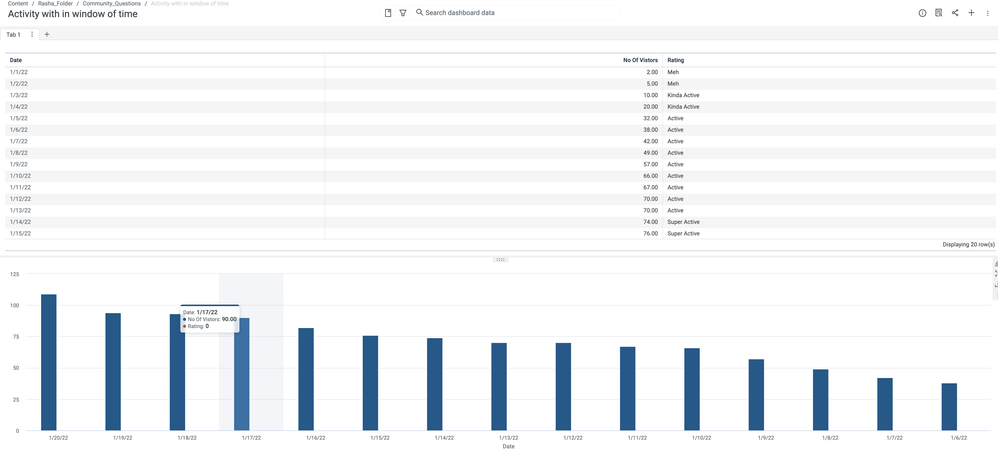The width and height of the screenshot is (998, 449).
Task: Sort by the No Of Vistors column header
Action: (640, 60)
